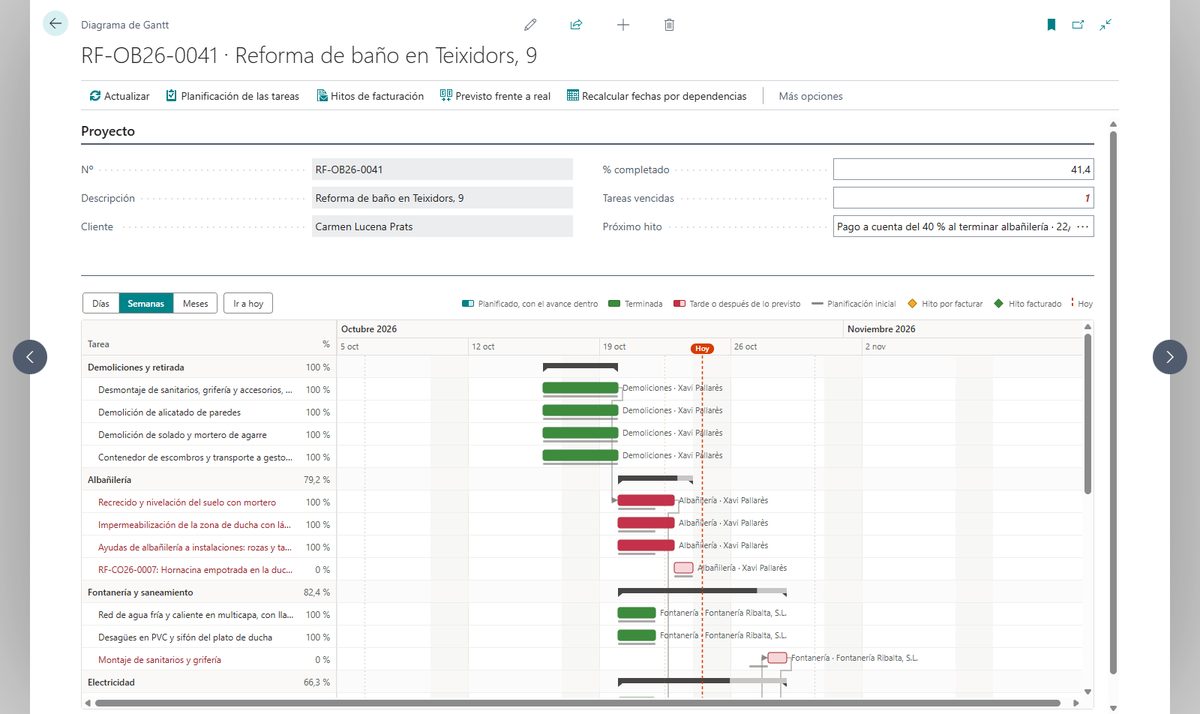The width and height of the screenshot is (1200, 714).
Task: Click the Tarea column header
Action: point(99,344)
